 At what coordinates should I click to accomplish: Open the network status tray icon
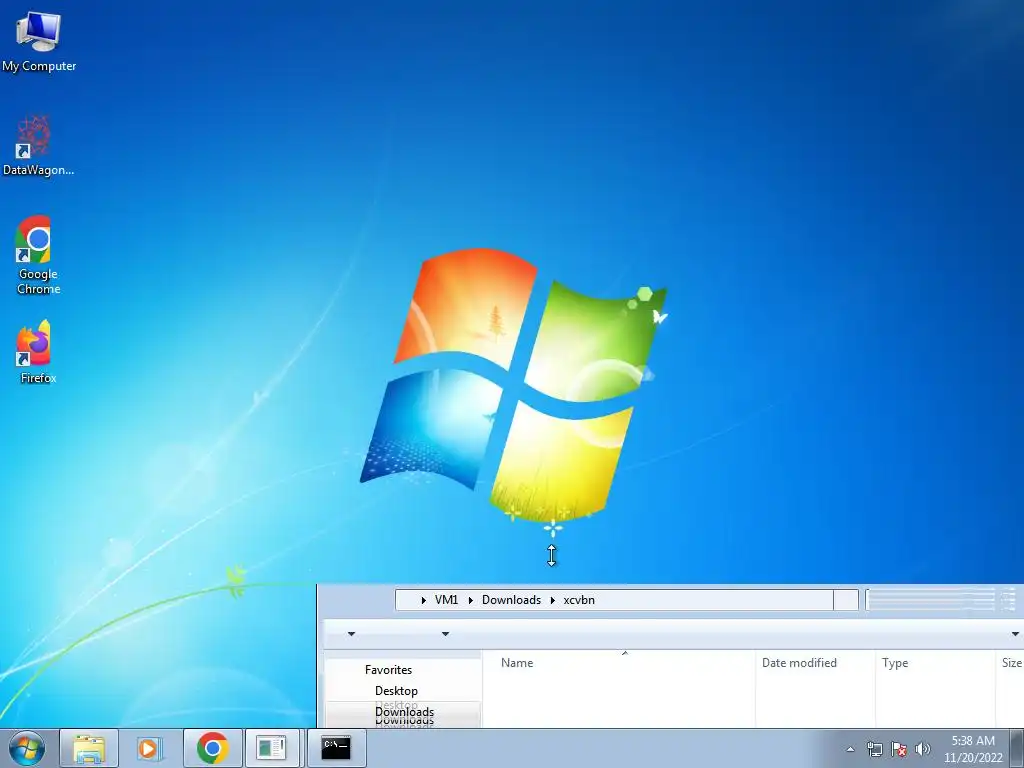[x=874, y=749]
